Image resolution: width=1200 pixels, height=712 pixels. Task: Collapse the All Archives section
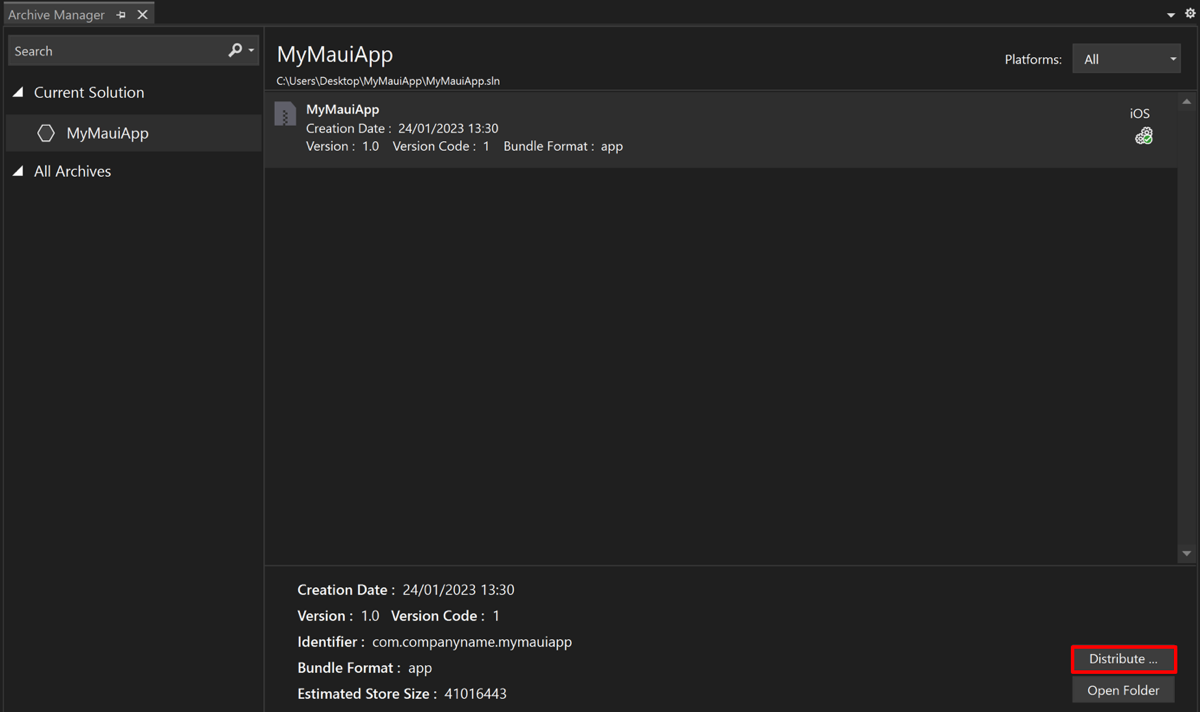(x=18, y=171)
